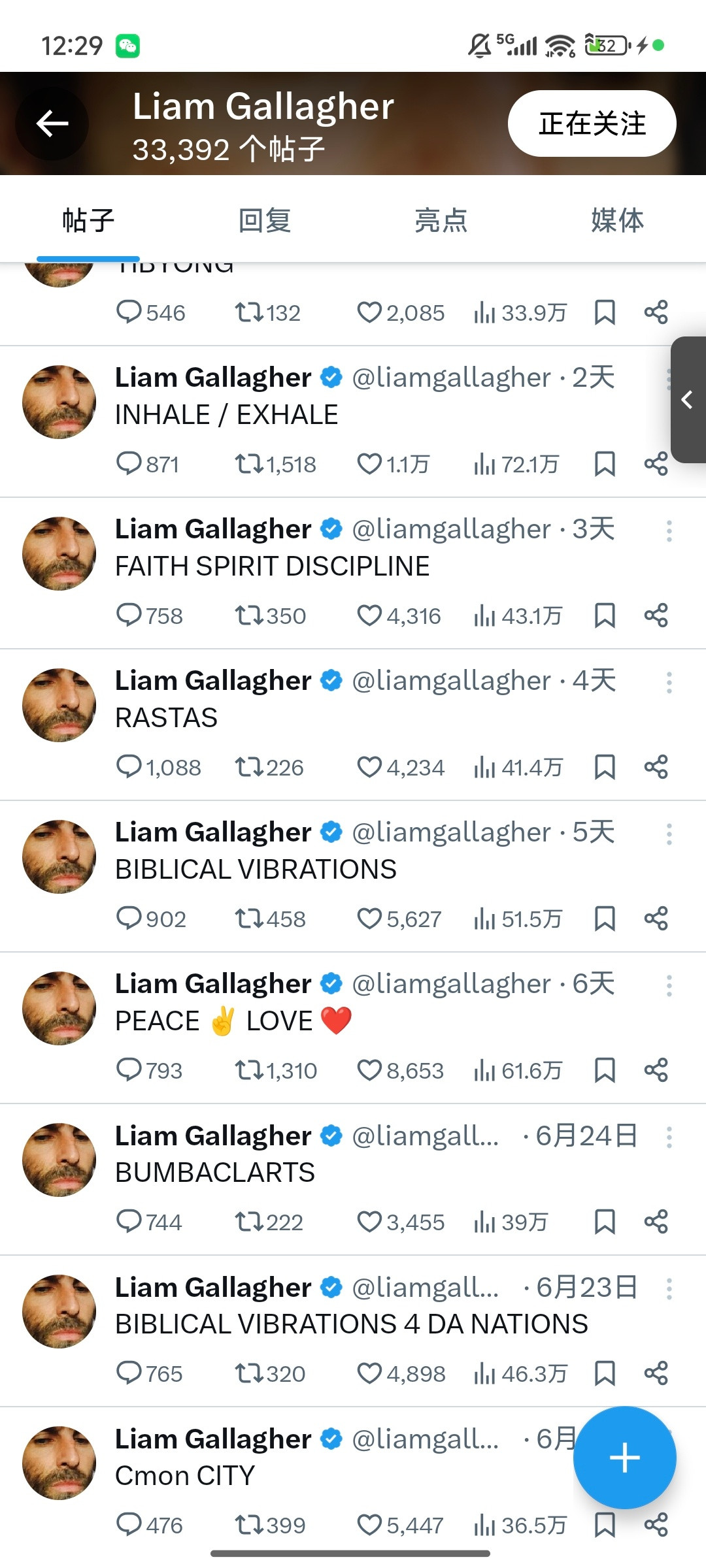The width and height of the screenshot is (706, 1568).
Task: Repost BIBLICAL VIBRATIONS 4 DA NATIONS post
Action: point(270,1374)
